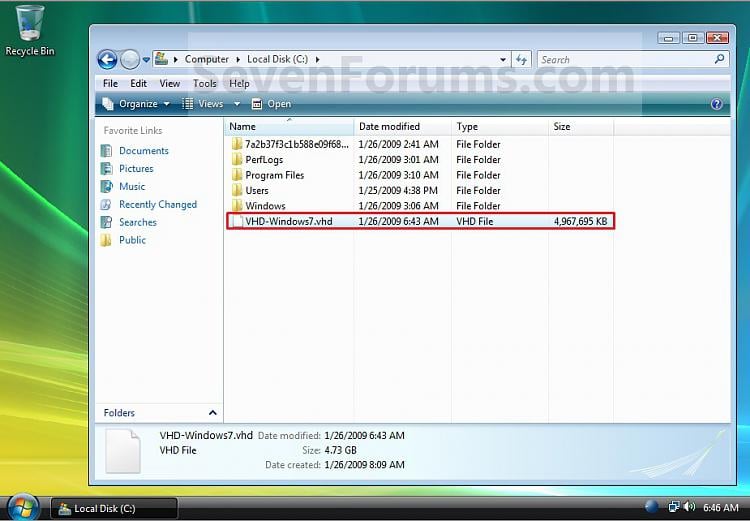
Task: Go back with the Back arrow button
Action: click(x=107, y=60)
